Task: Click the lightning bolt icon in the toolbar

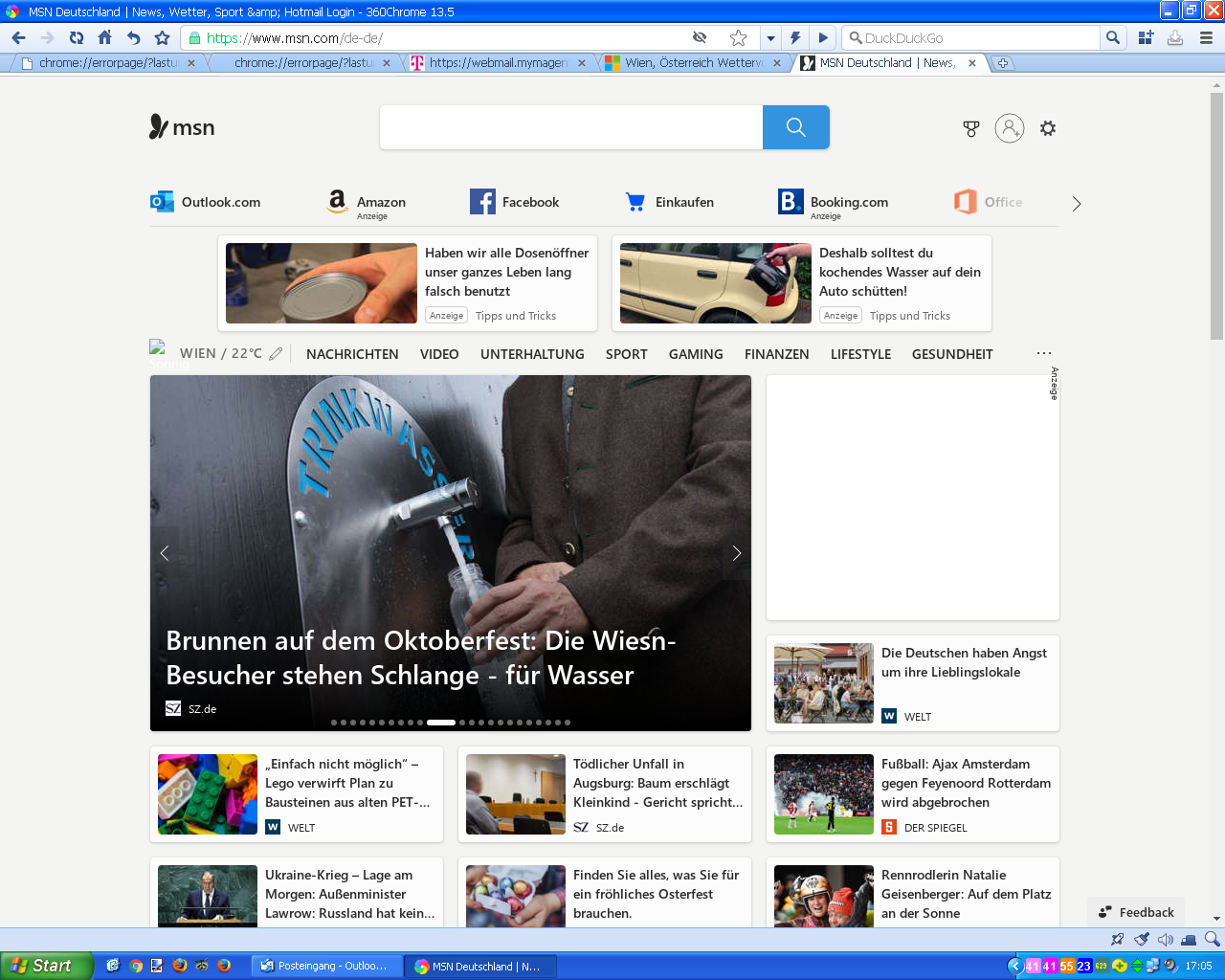Action: [x=795, y=38]
